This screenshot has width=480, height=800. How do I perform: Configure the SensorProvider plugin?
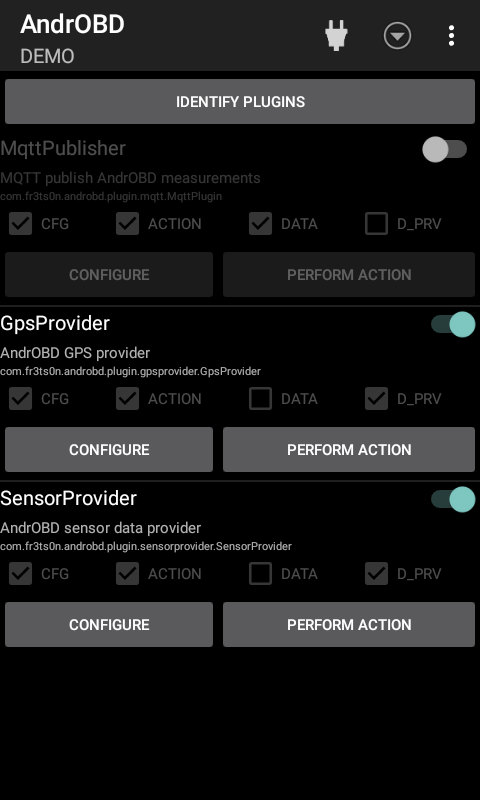coord(109,624)
